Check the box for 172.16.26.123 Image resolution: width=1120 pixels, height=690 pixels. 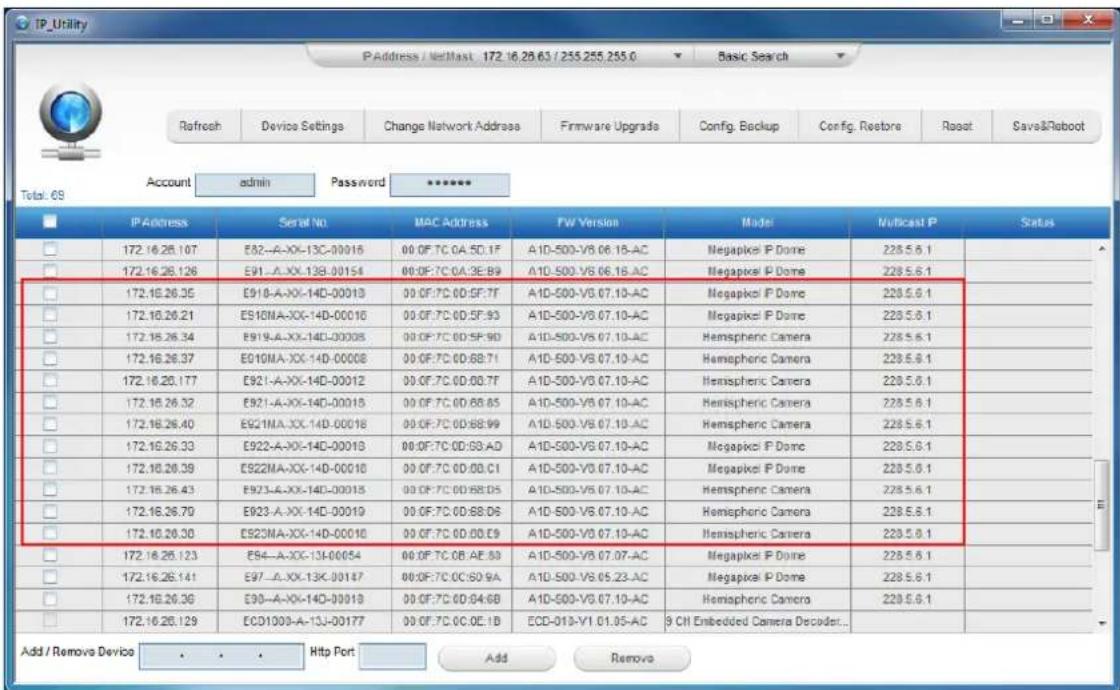50,555
